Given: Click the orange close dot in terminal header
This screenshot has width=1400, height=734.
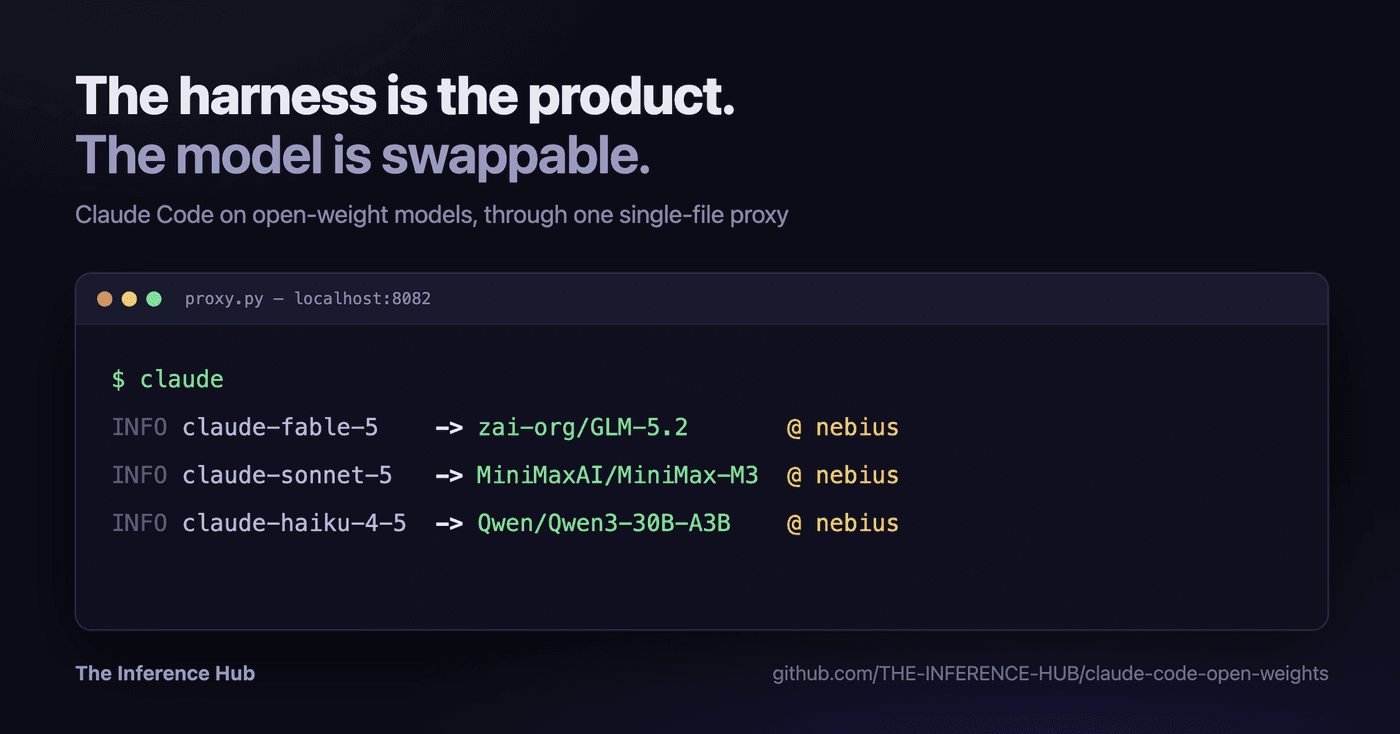Looking at the screenshot, I should pos(104,299).
